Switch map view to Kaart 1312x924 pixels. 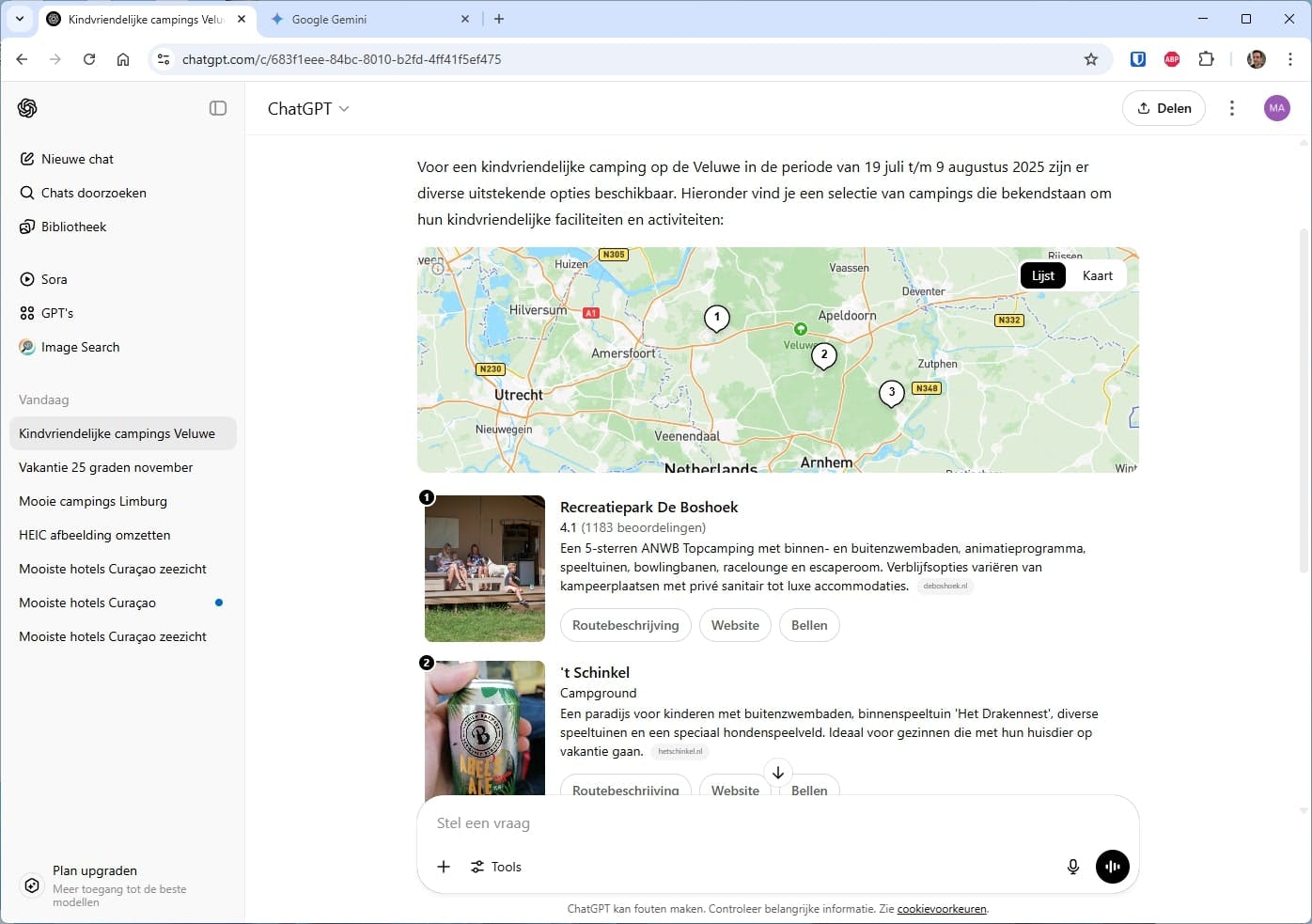(1098, 275)
